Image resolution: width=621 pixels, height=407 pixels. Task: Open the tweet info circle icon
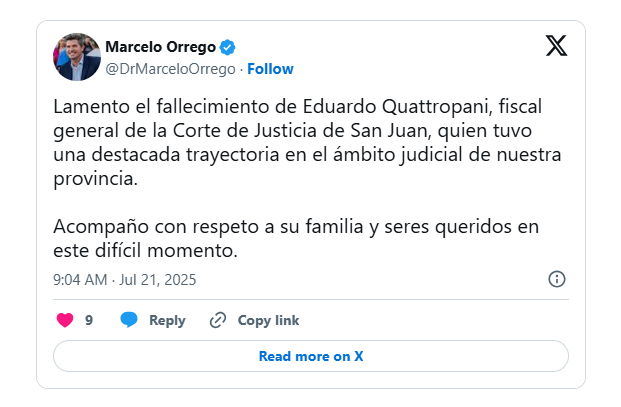coord(557,279)
